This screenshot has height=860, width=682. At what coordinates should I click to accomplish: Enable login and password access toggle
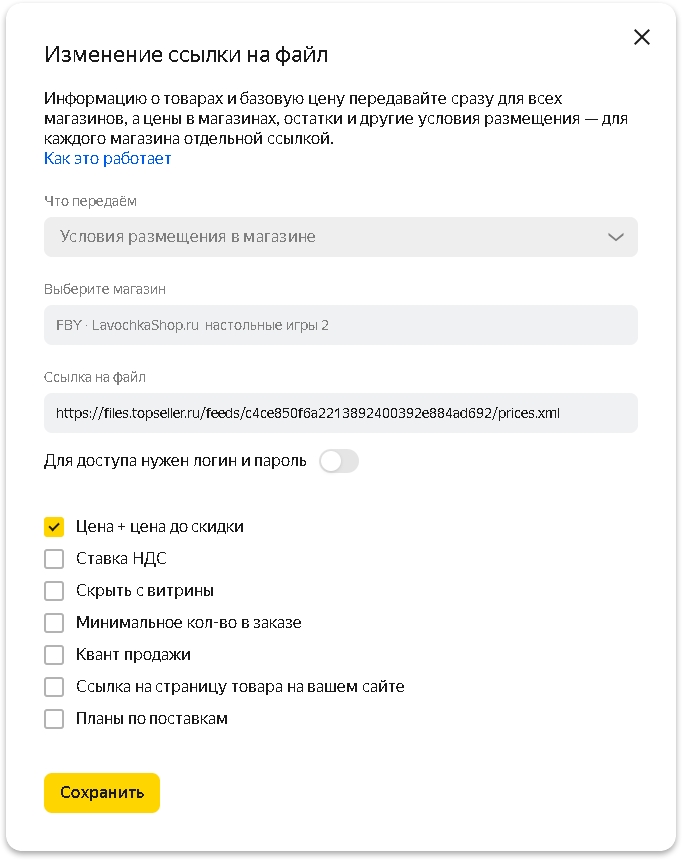339,461
